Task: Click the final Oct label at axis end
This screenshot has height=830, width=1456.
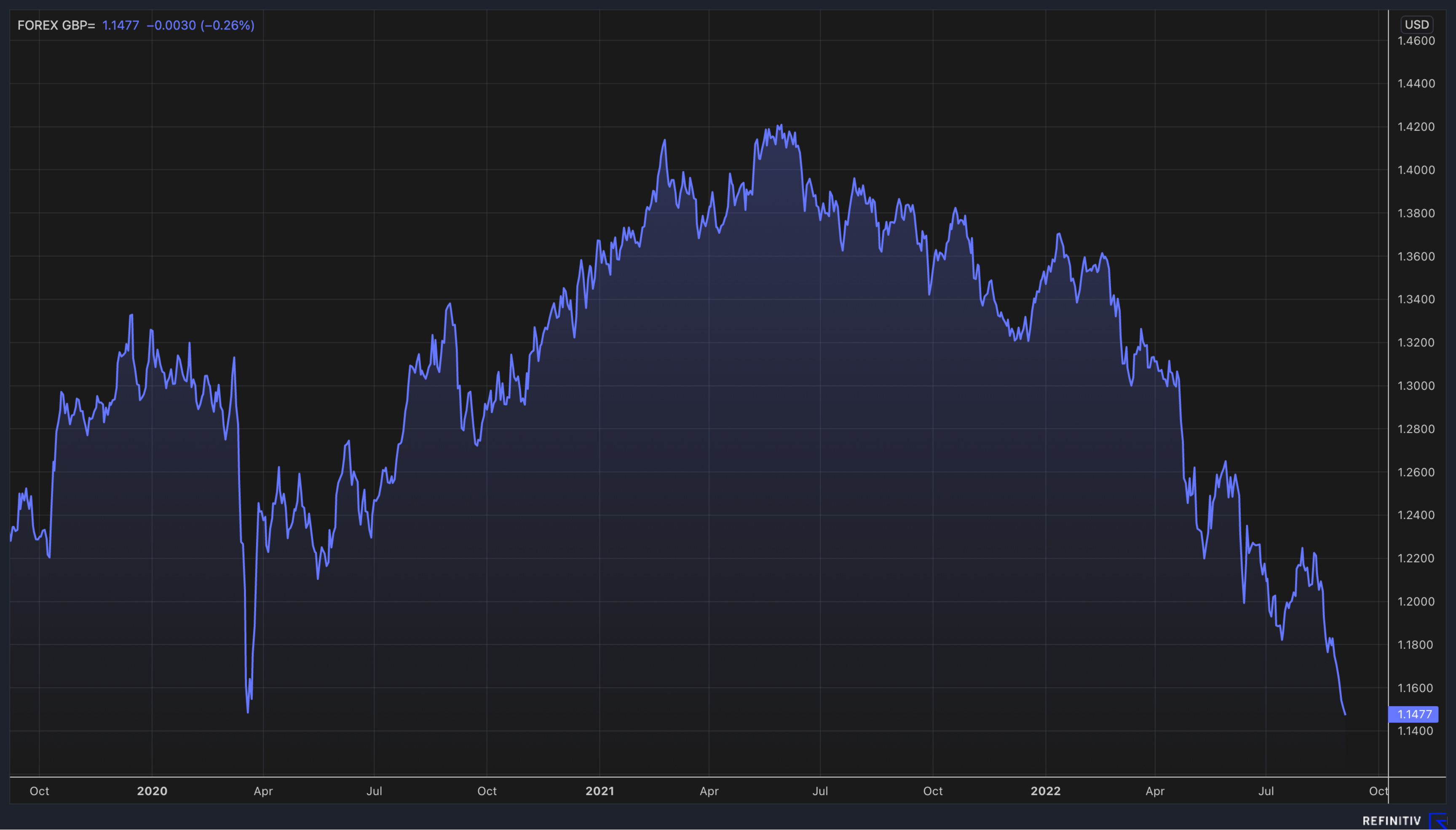Action: (1378, 791)
